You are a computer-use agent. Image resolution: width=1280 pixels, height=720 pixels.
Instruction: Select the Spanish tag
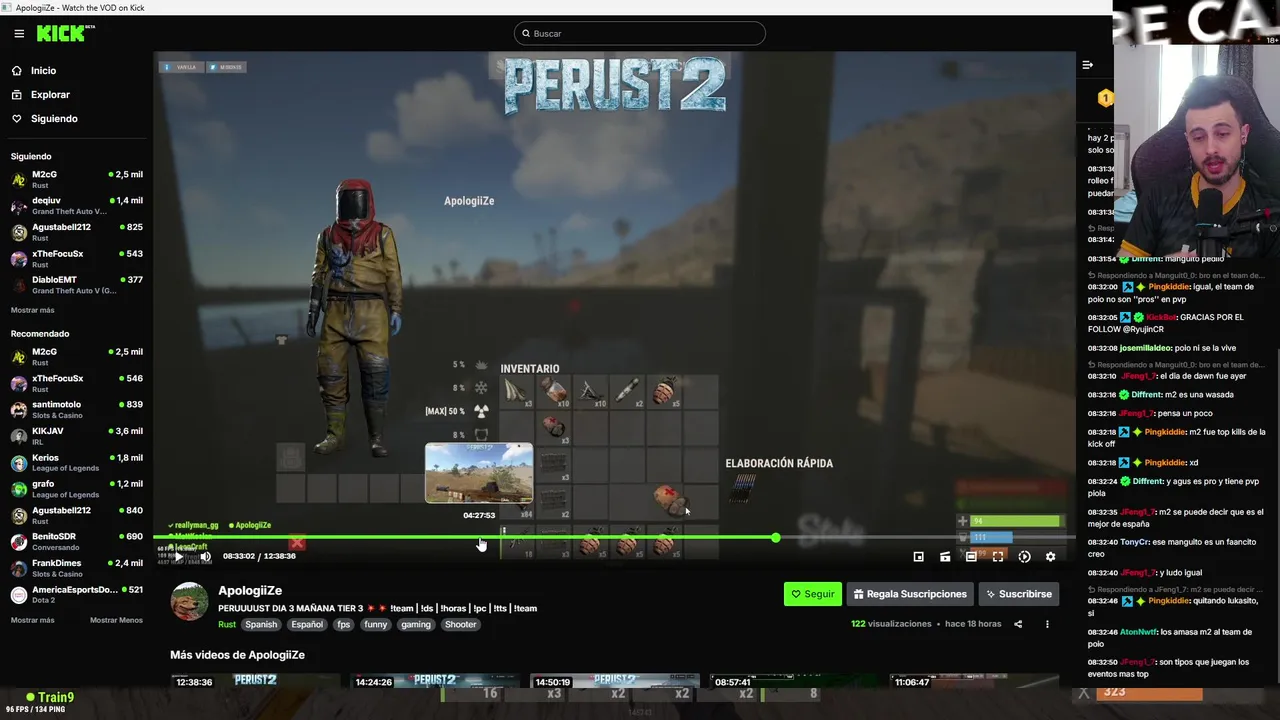click(261, 624)
